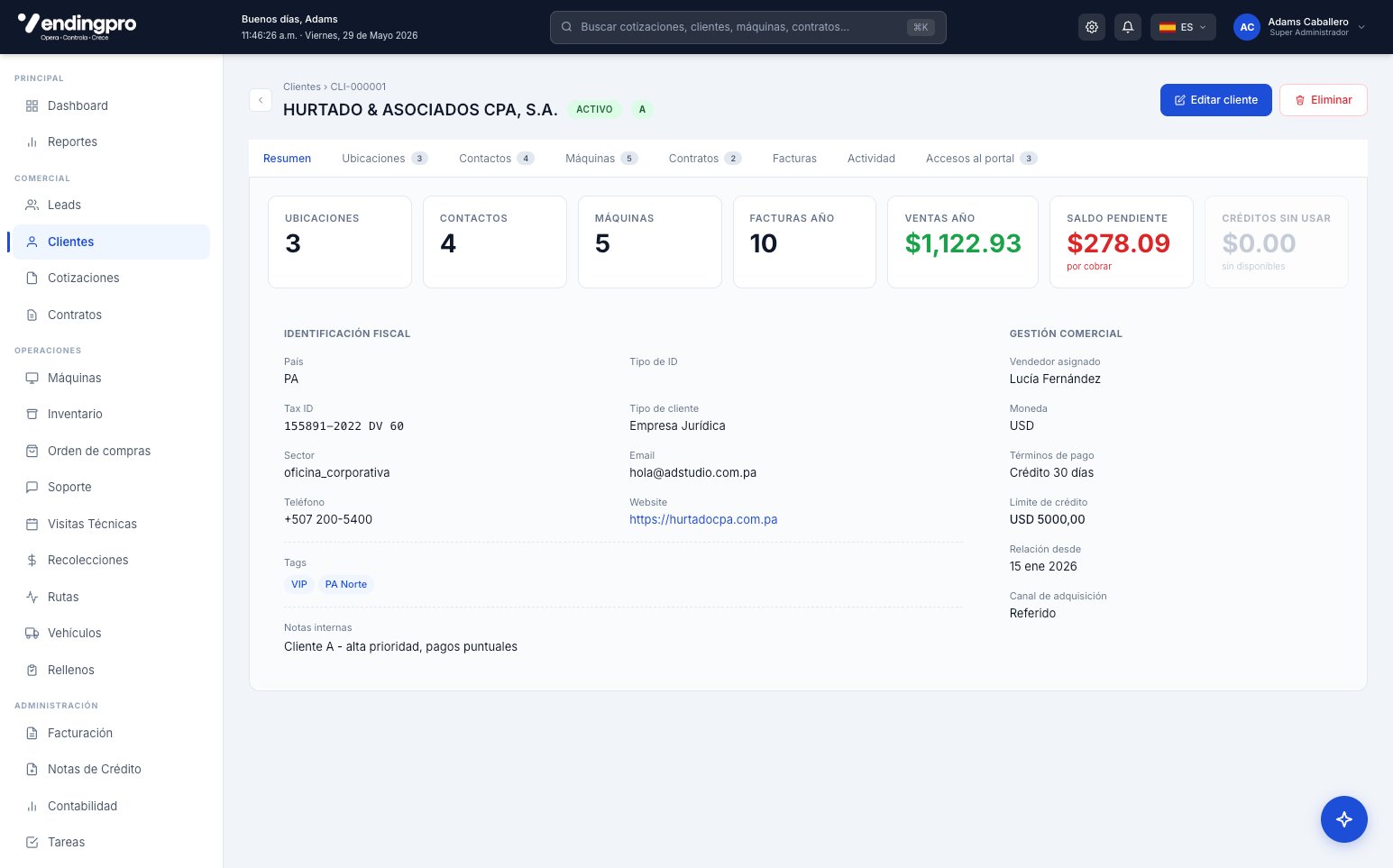Open the Dashboard sidebar icon
Image resolution: width=1393 pixels, height=868 pixels.
pos(32,105)
